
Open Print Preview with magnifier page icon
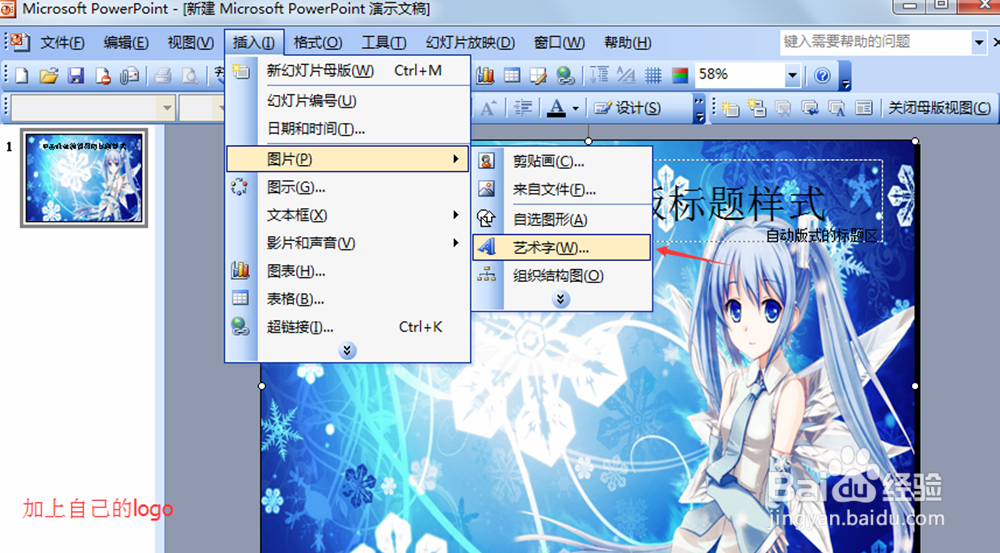pyautogui.click(x=189, y=76)
